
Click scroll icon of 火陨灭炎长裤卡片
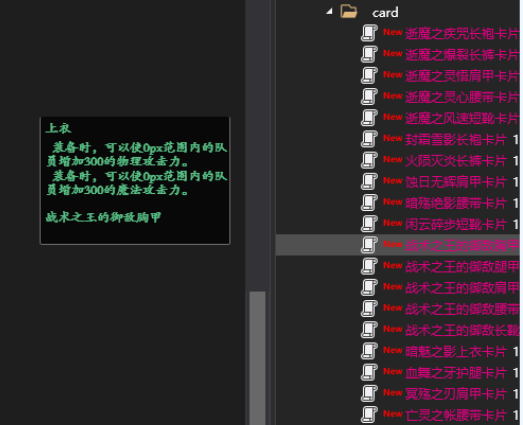click(x=369, y=160)
